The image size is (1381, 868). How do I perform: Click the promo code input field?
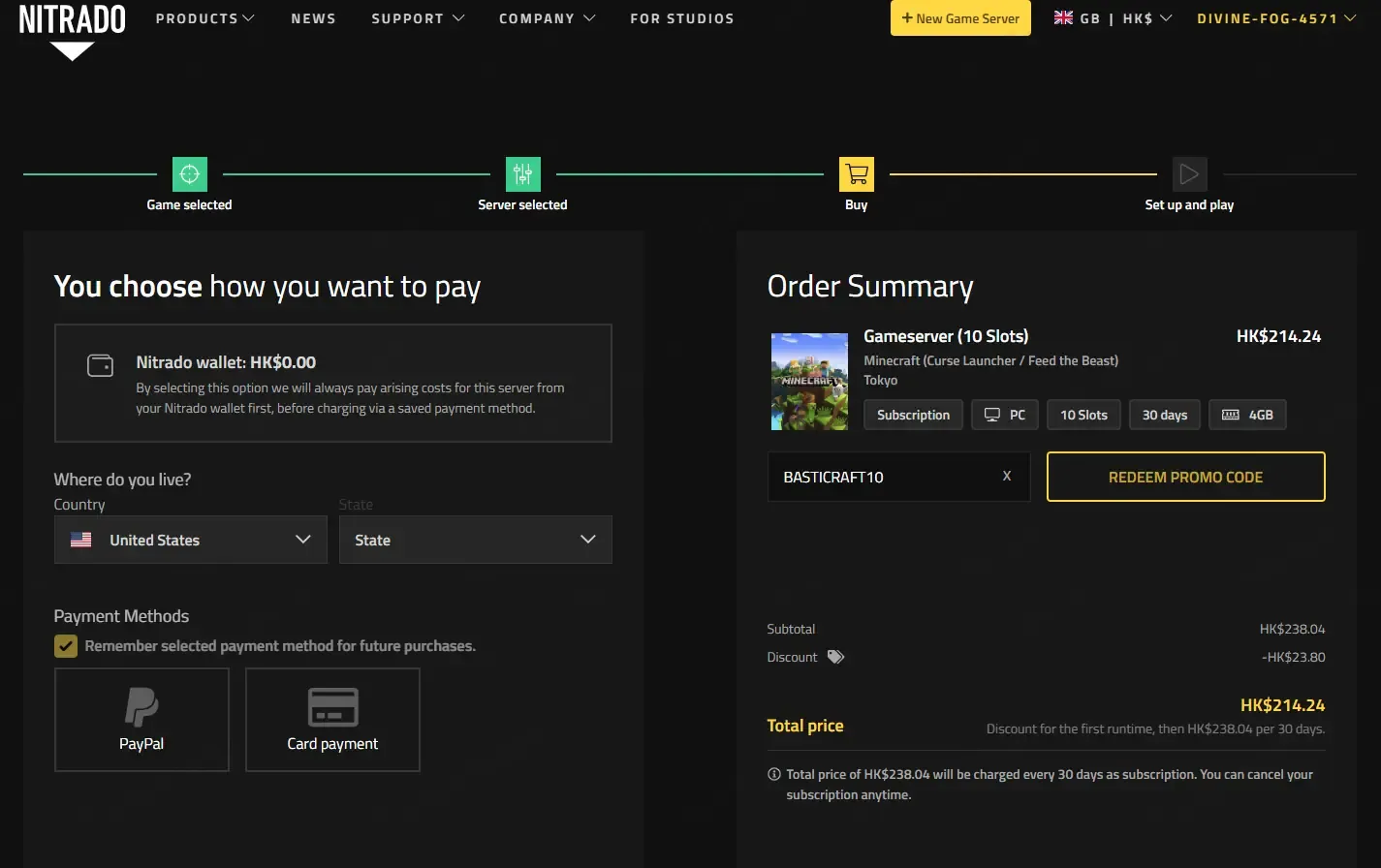point(882,477)
